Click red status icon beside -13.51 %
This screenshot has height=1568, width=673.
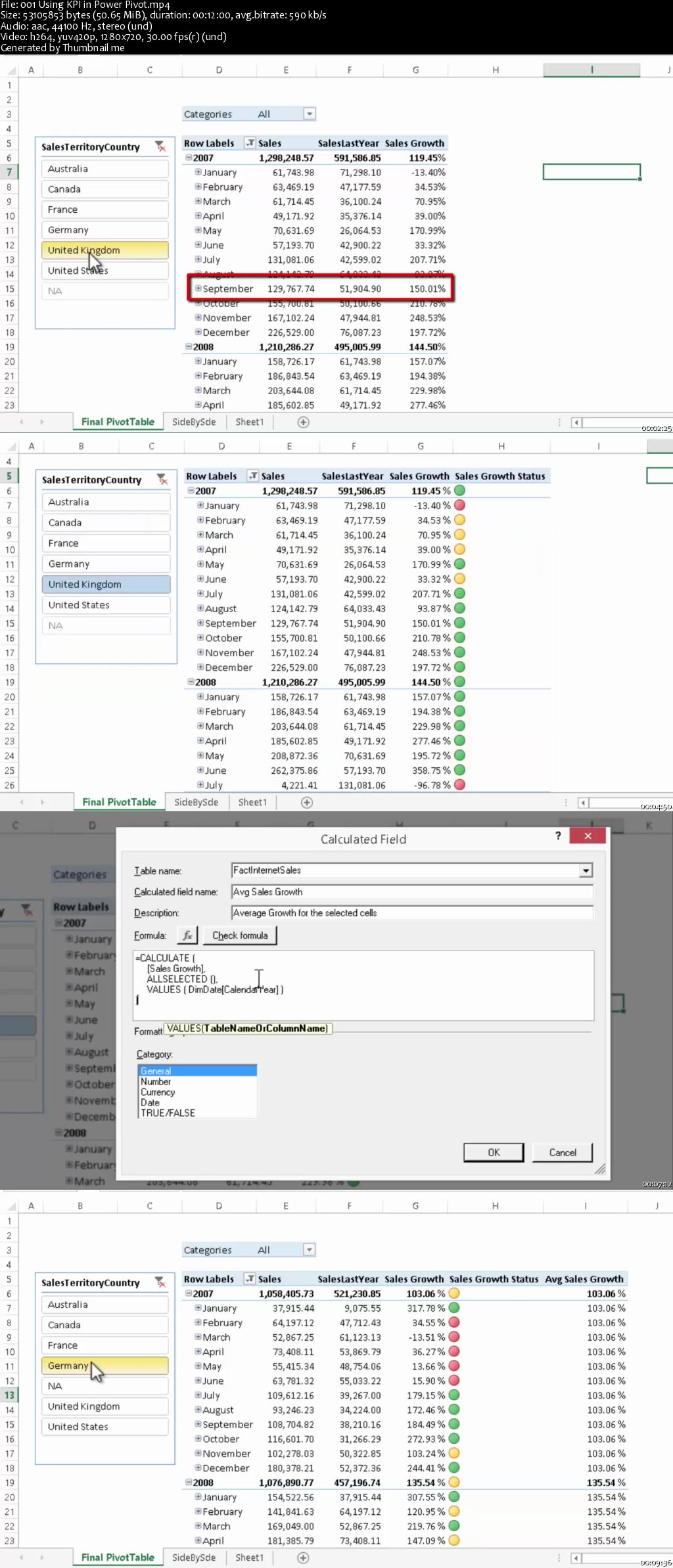[x=454, y=1337]
